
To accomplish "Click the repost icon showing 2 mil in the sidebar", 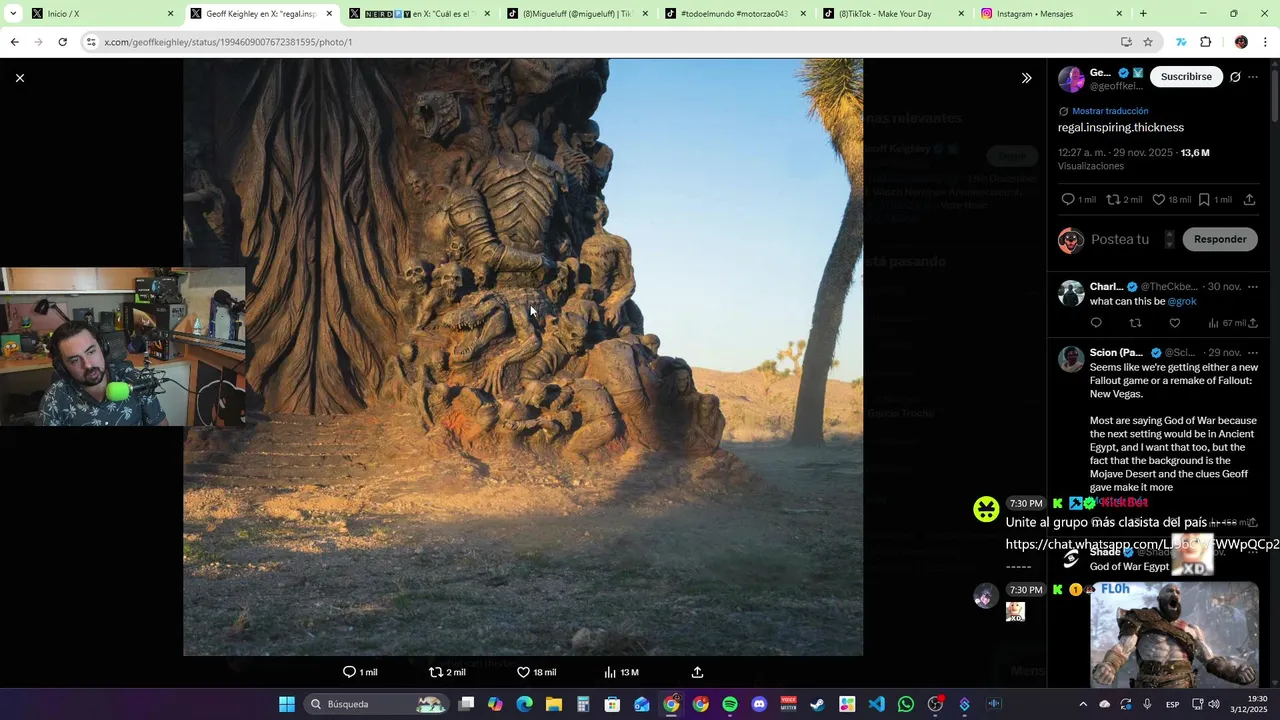I will [x=1113, y=199].
